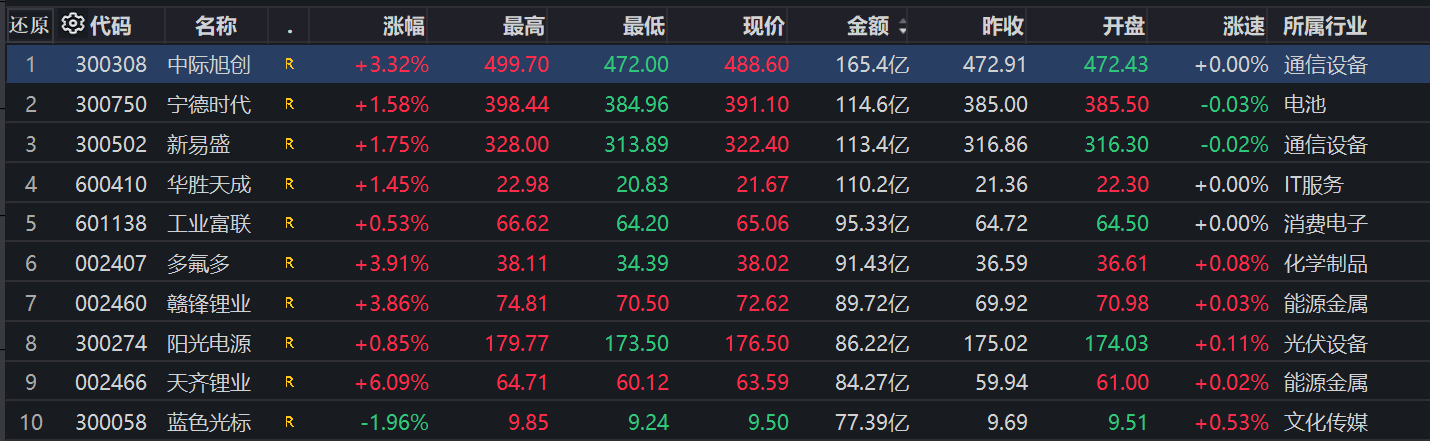Click the R marker for 多氟多
Image resolution: width=1430 pixels, height=441 pixels.
[x=289, y=263]
